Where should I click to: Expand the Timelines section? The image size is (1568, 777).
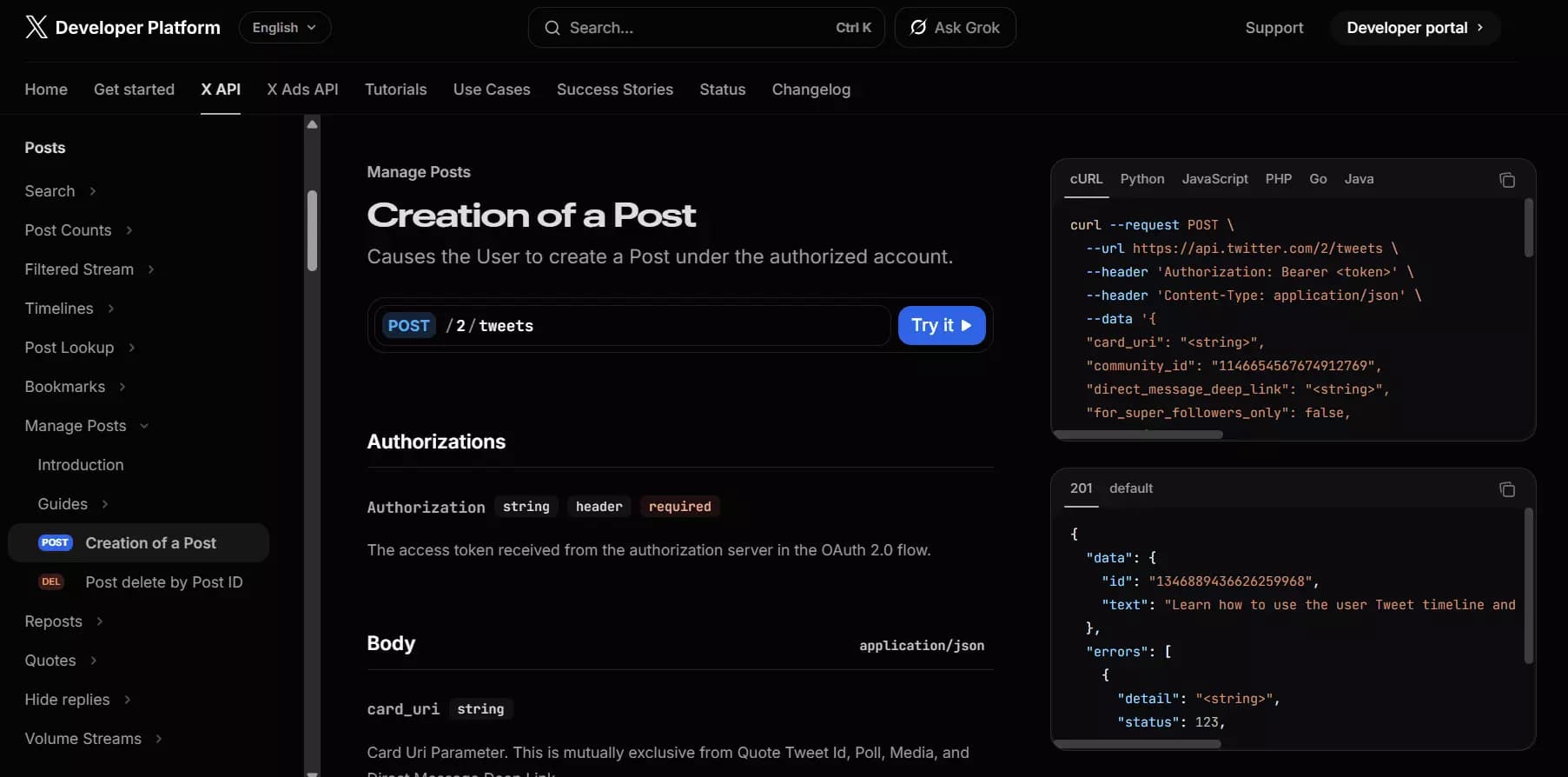(x=110, y=309)
